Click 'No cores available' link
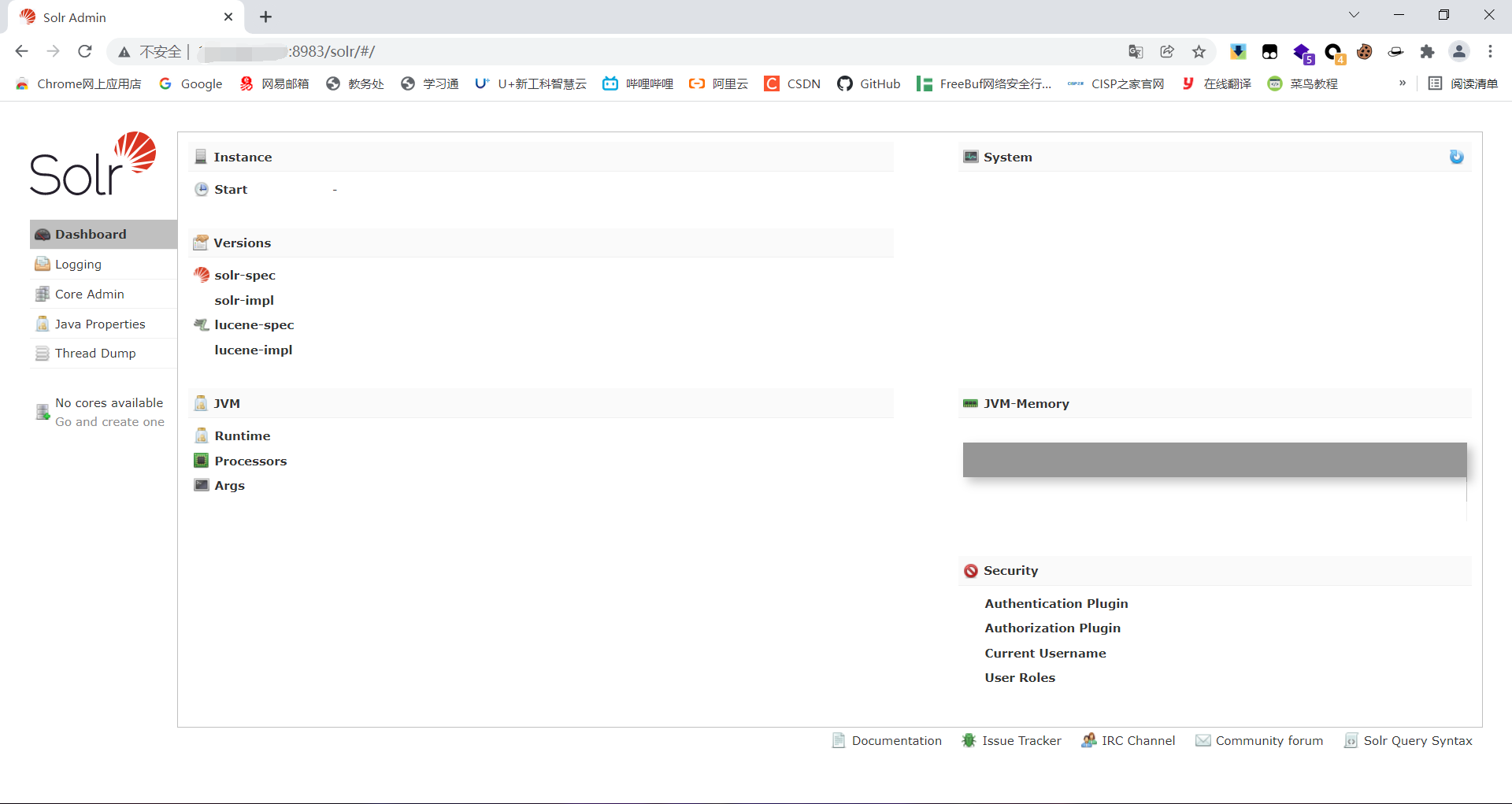 pos(109,402)
